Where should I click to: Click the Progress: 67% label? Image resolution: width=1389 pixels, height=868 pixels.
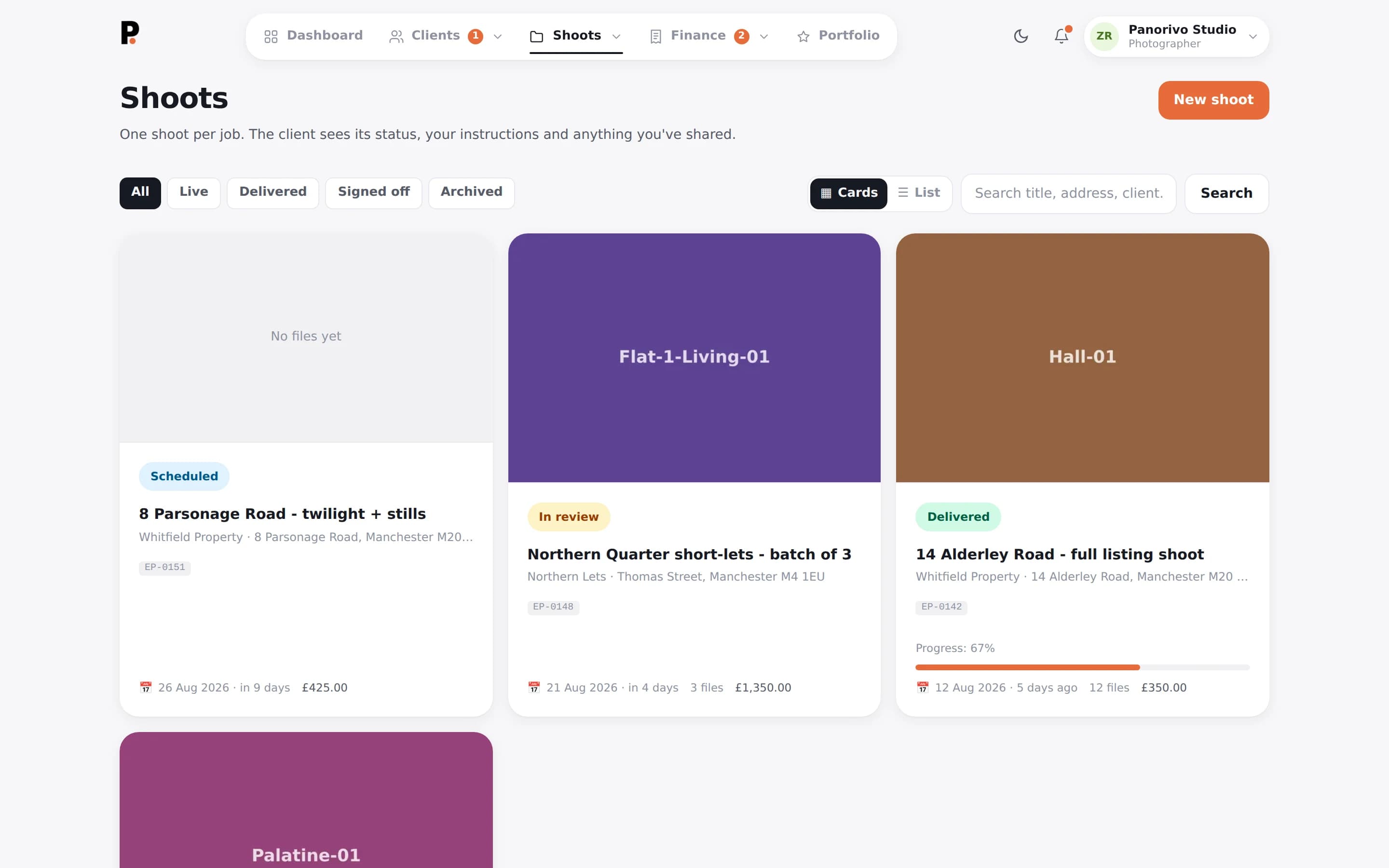click(x=955, y=648)
